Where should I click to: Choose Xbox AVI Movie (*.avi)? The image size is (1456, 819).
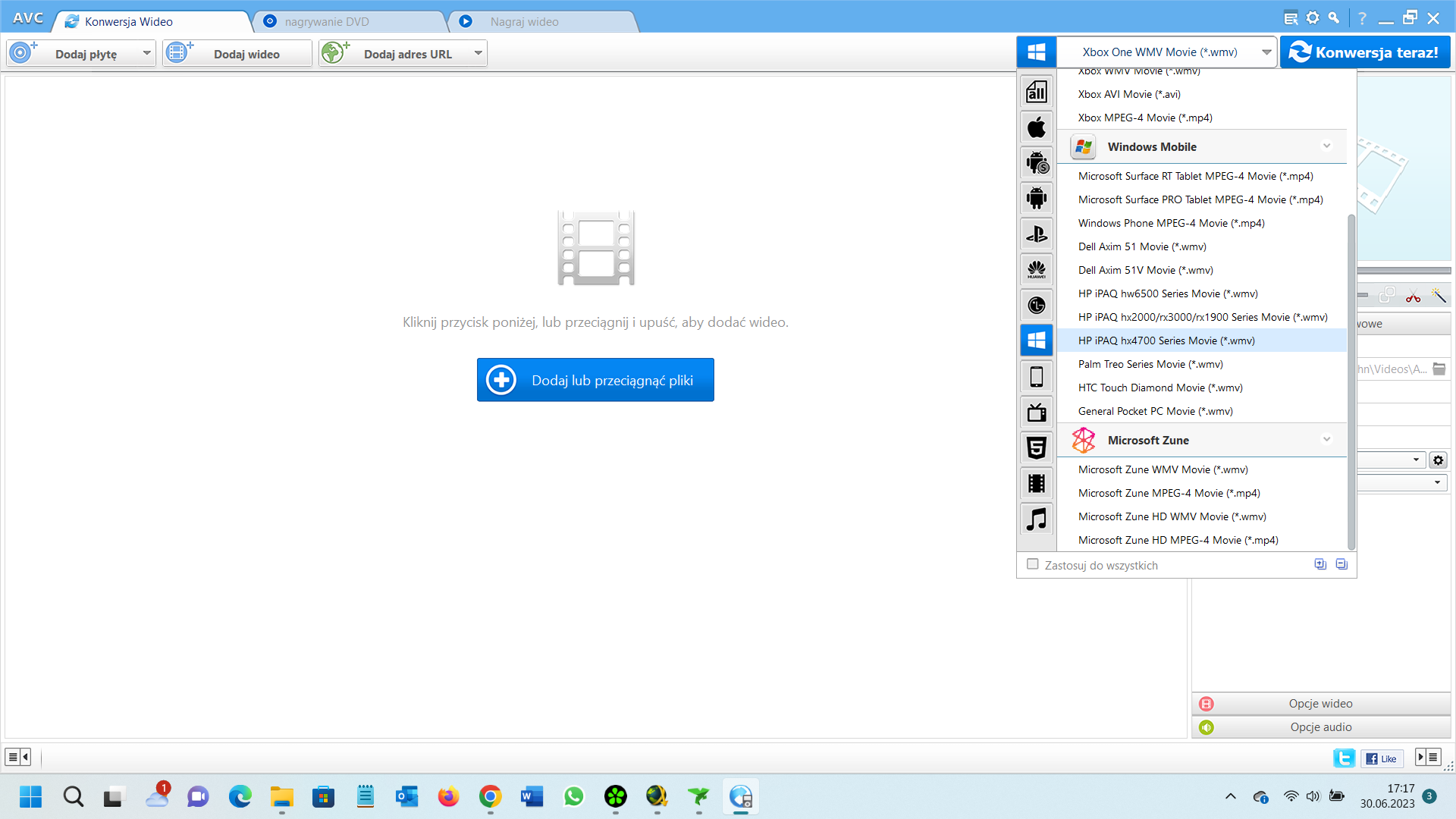click(1202, 94)
